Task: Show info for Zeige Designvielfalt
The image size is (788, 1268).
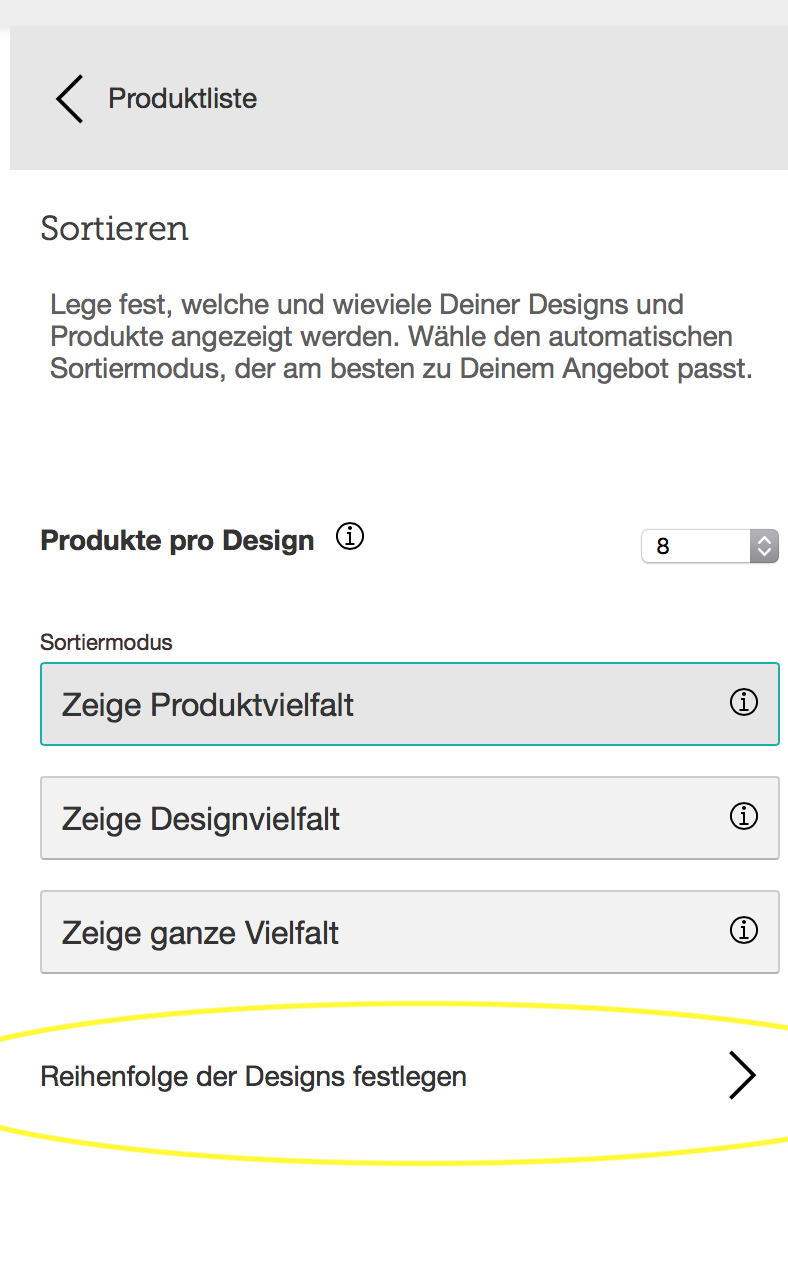Action: 743,818
